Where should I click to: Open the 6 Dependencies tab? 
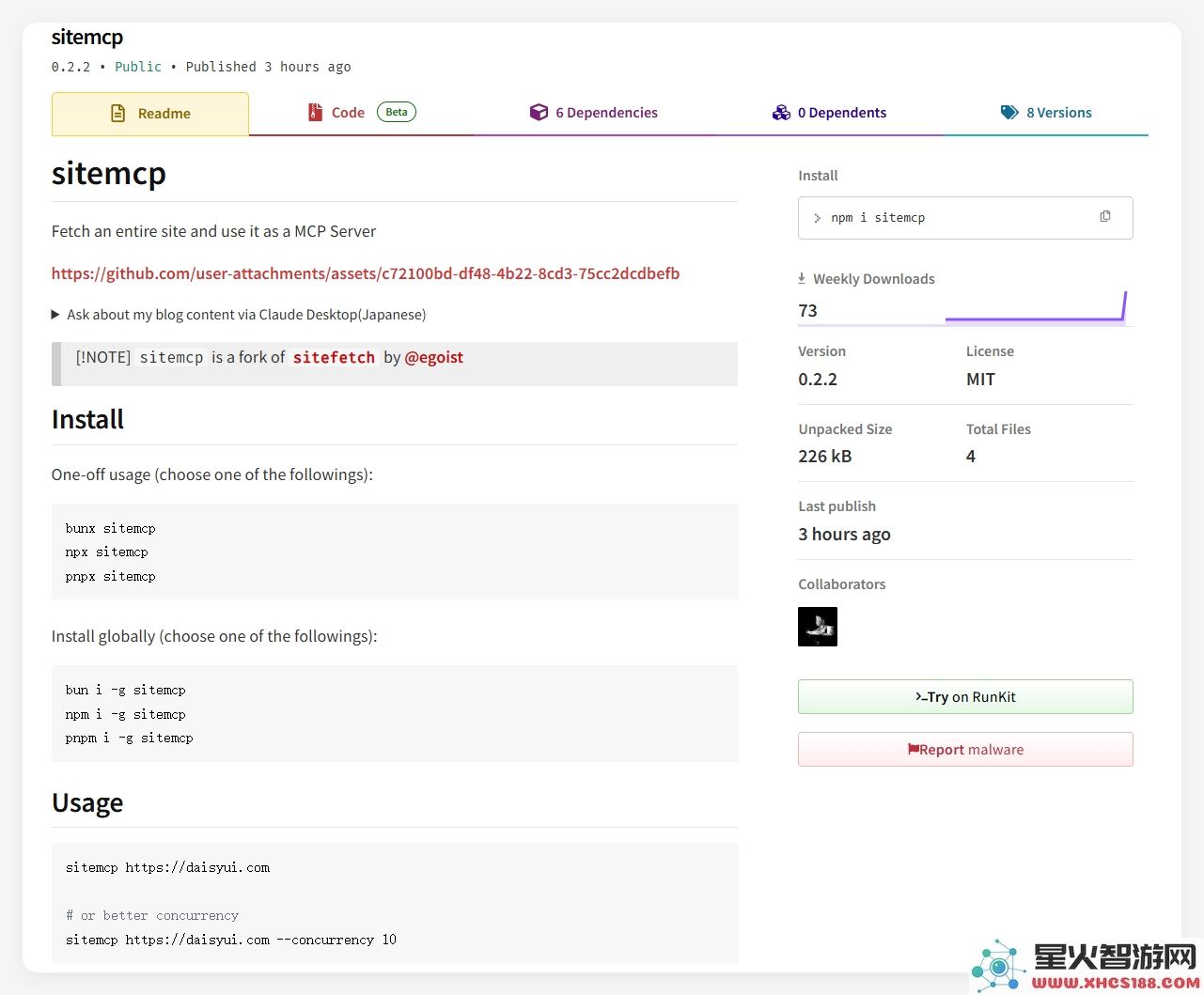coord(593,113)
